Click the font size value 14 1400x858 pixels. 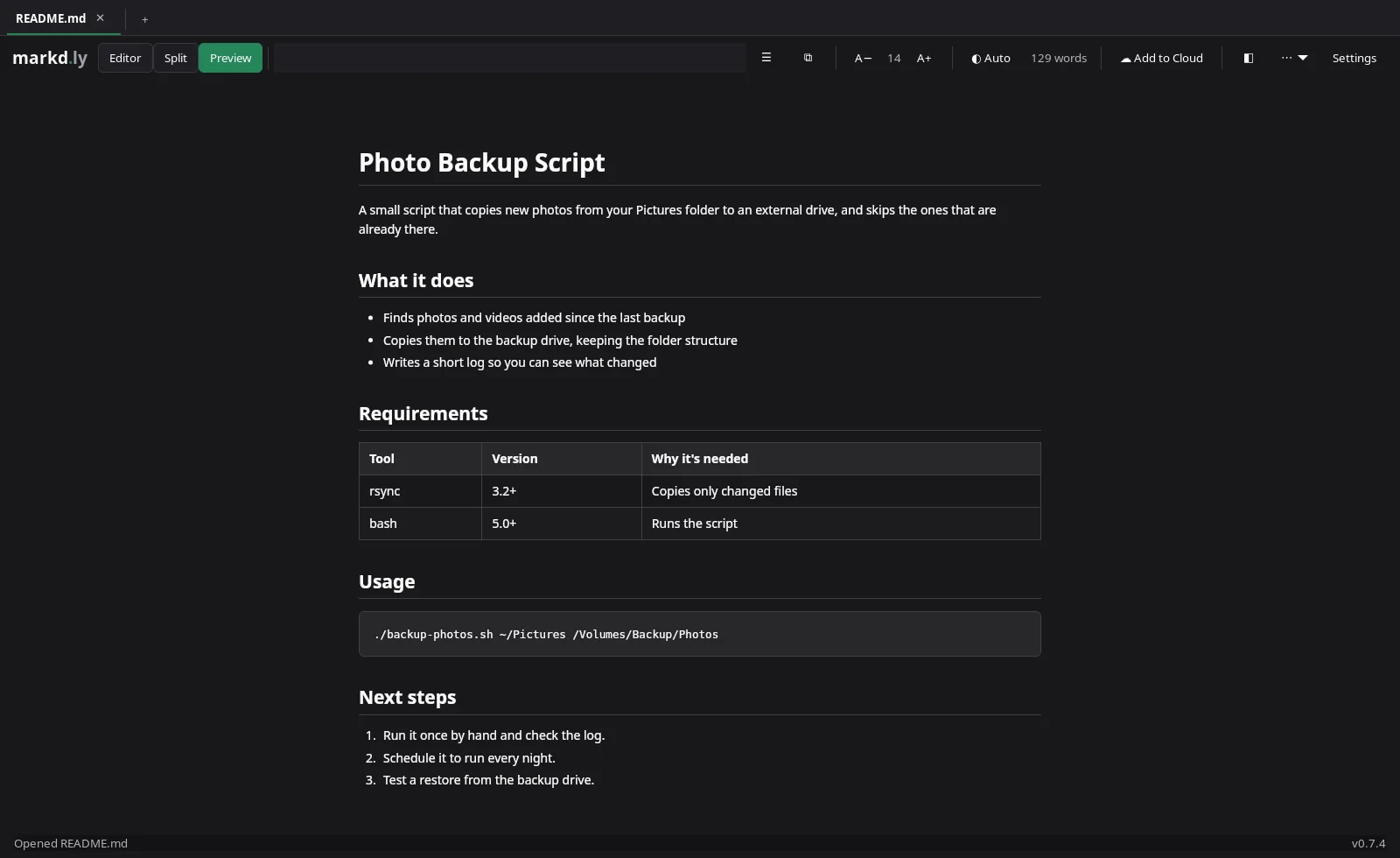click(893, 58)
